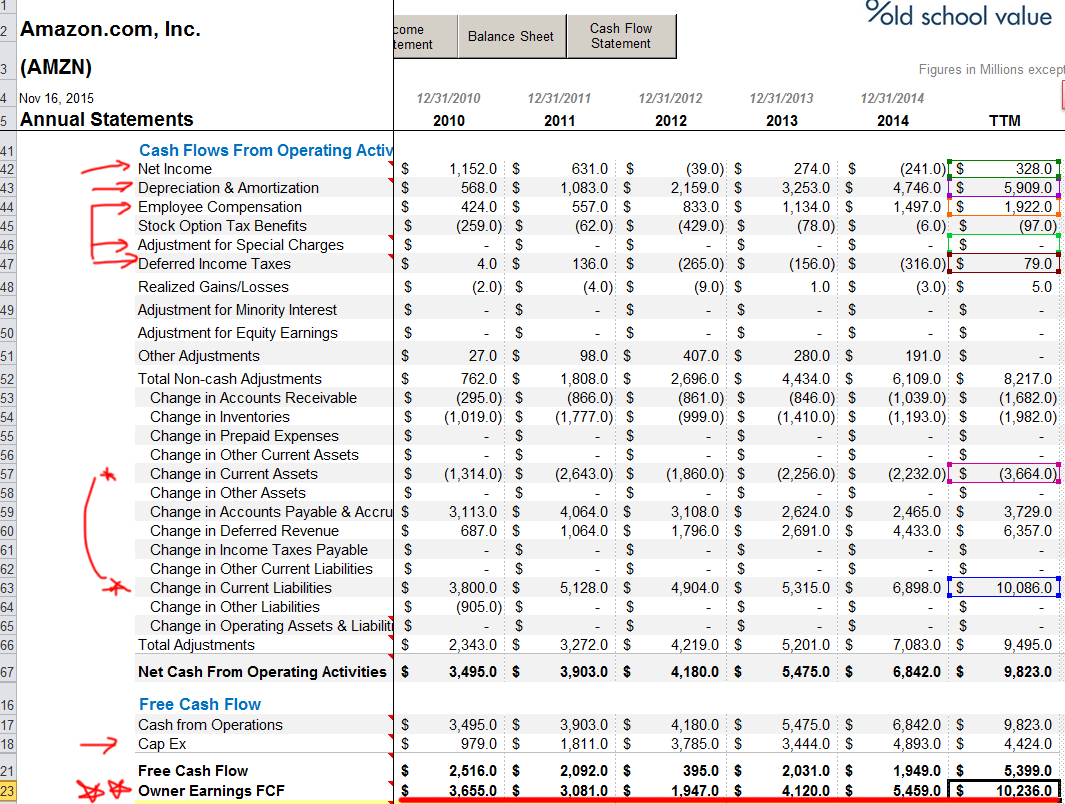Image resolution: width=1065 pixels, height=804 pixels.
Task: Click the Net Cash From Operating Activities label
Action: (x=262, y=672)
